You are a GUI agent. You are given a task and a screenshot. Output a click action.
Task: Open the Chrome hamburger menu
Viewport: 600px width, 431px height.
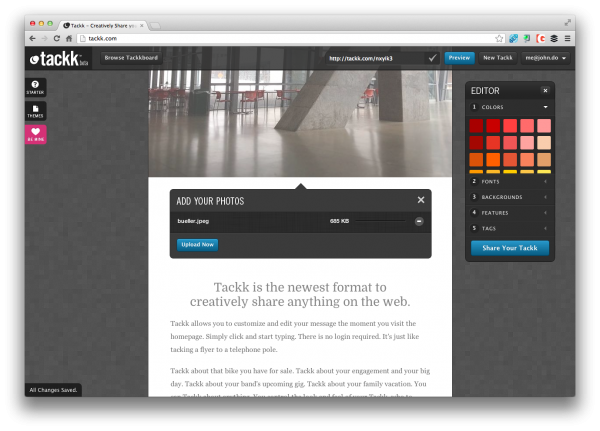click(567, 38)
